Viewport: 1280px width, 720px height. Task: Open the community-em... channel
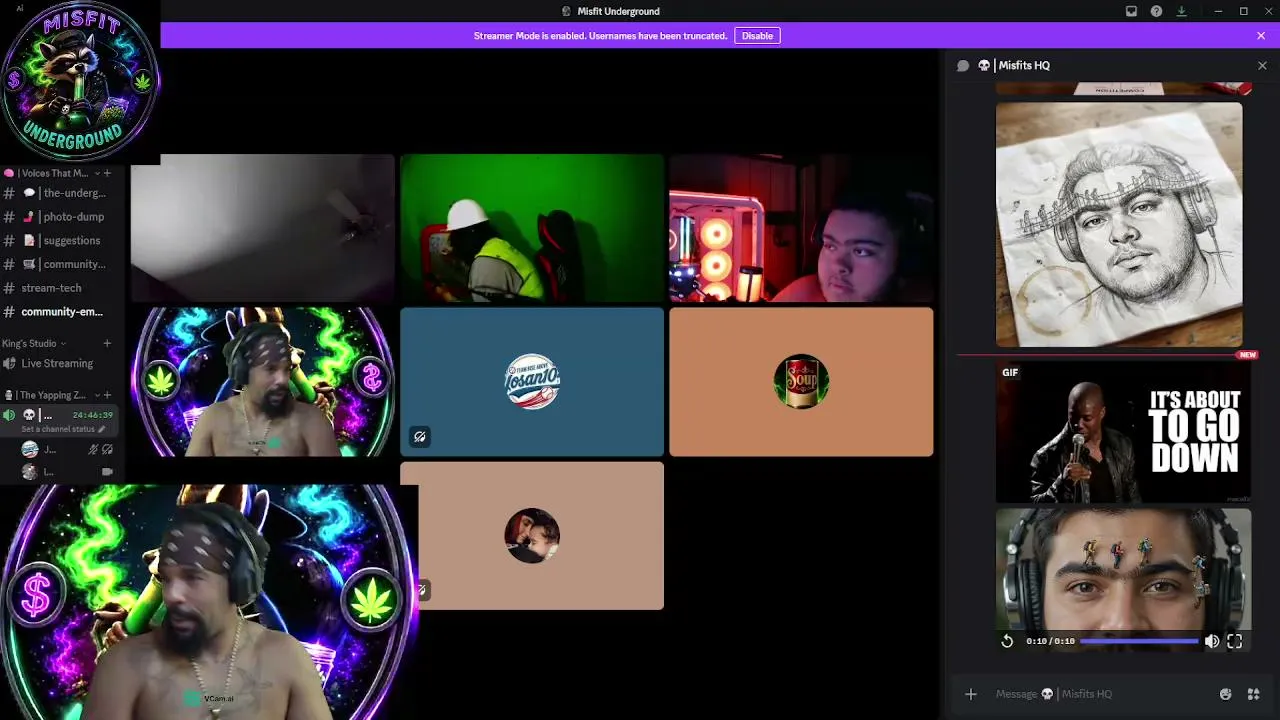[58, 312]
